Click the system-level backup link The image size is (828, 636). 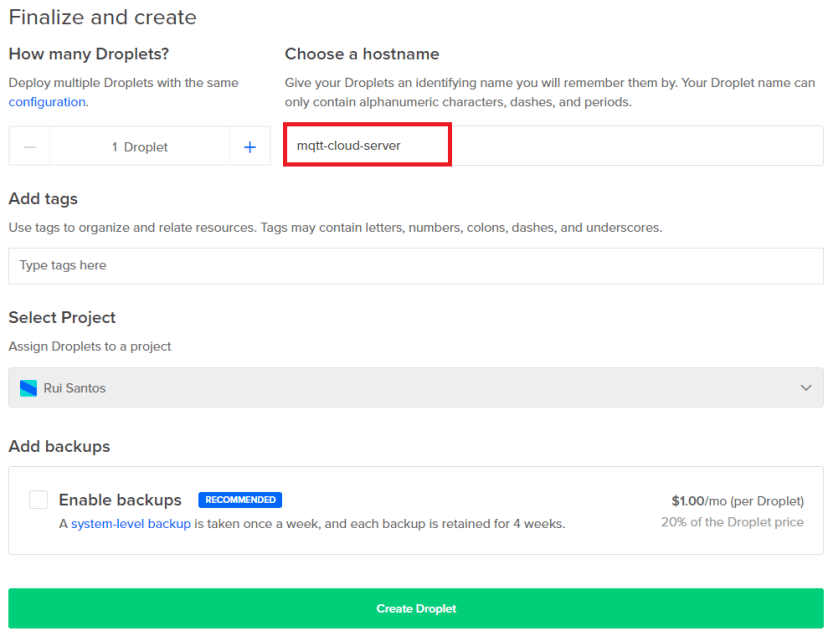coord(131,522)
